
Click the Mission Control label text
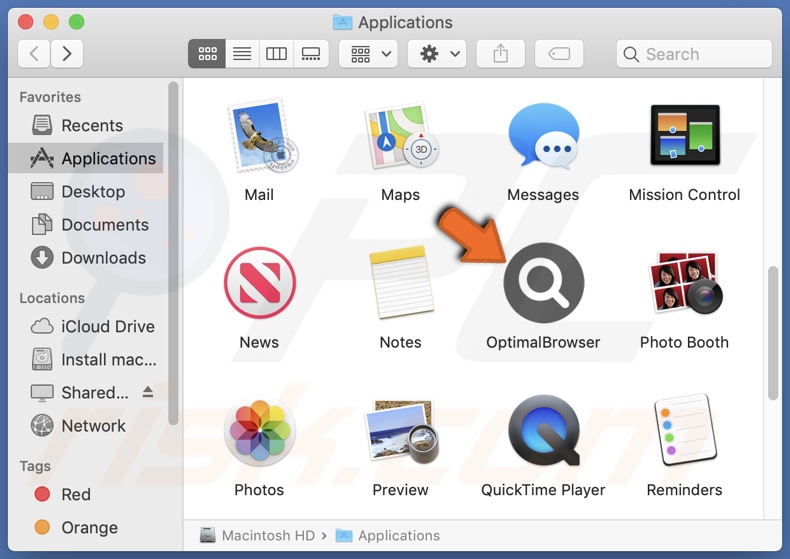pyautogui.click(x=684, y=194)
